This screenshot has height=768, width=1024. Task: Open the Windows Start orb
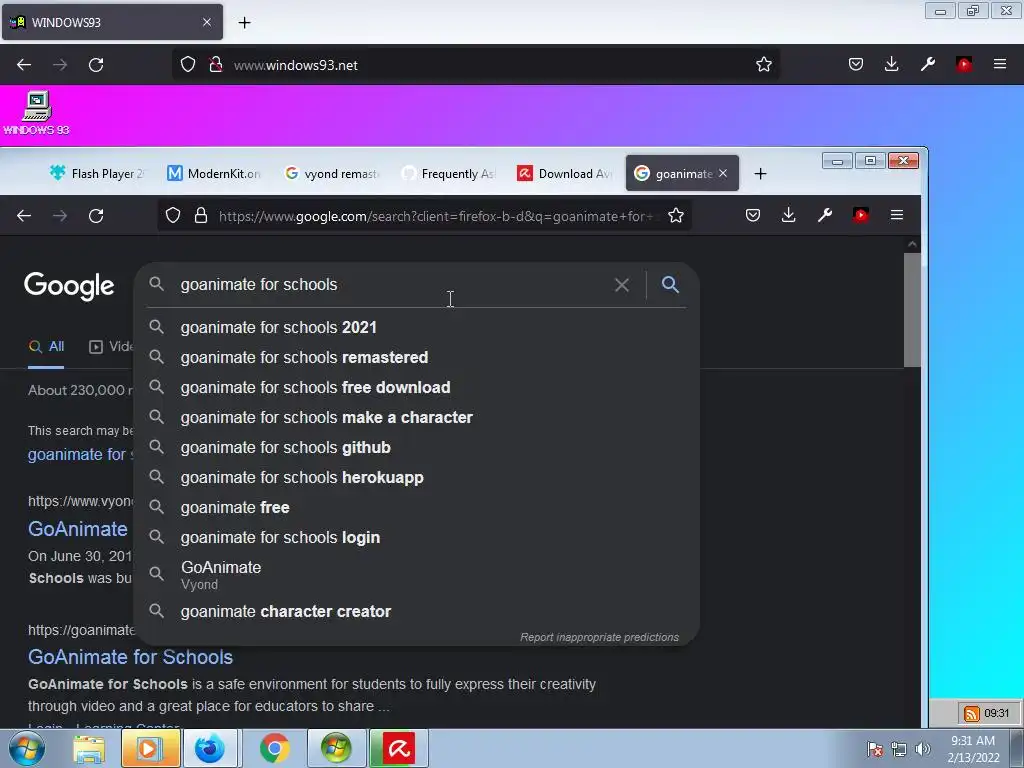27,748
